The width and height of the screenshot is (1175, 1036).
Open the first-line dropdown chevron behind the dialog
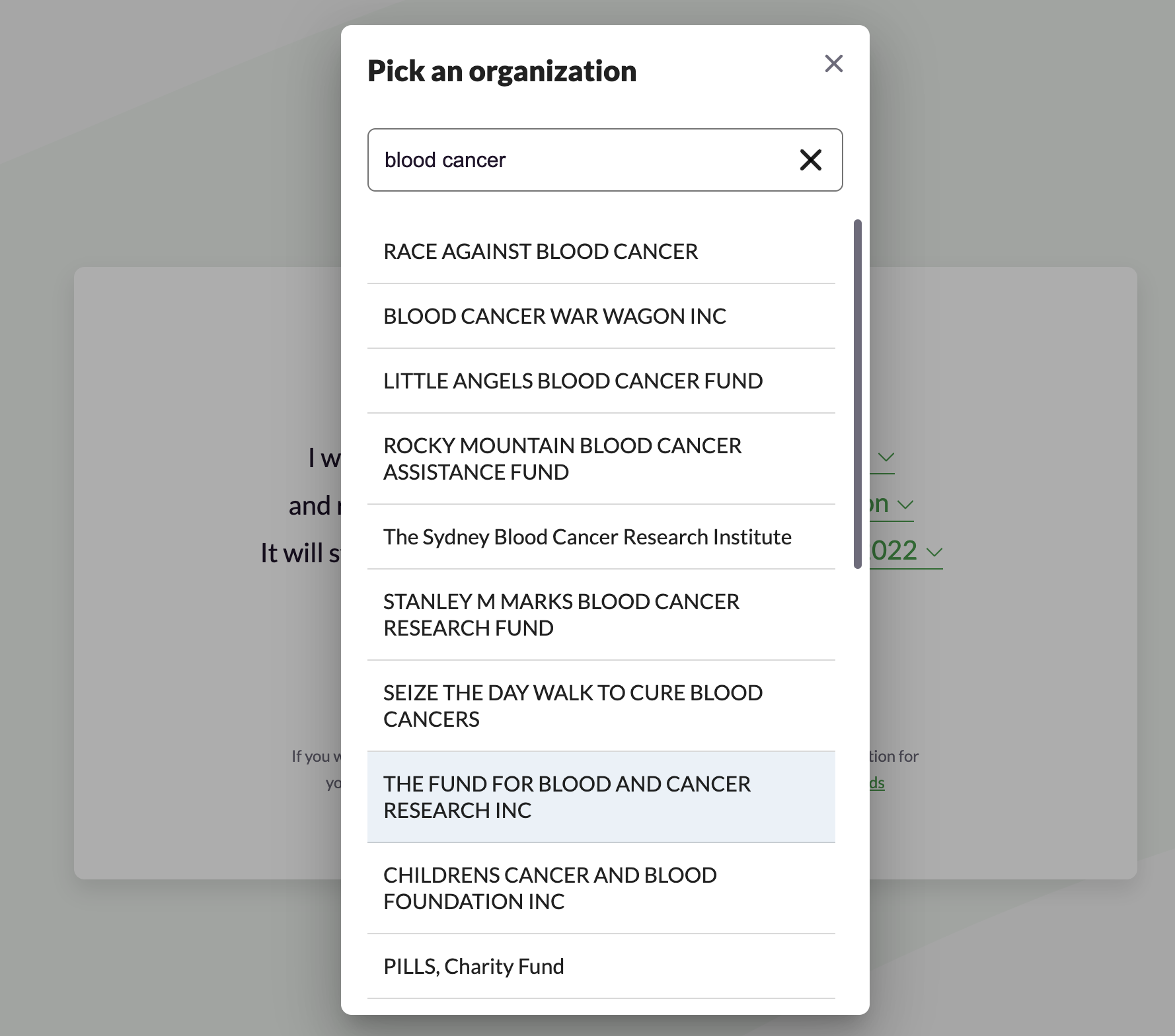(886, 457)
